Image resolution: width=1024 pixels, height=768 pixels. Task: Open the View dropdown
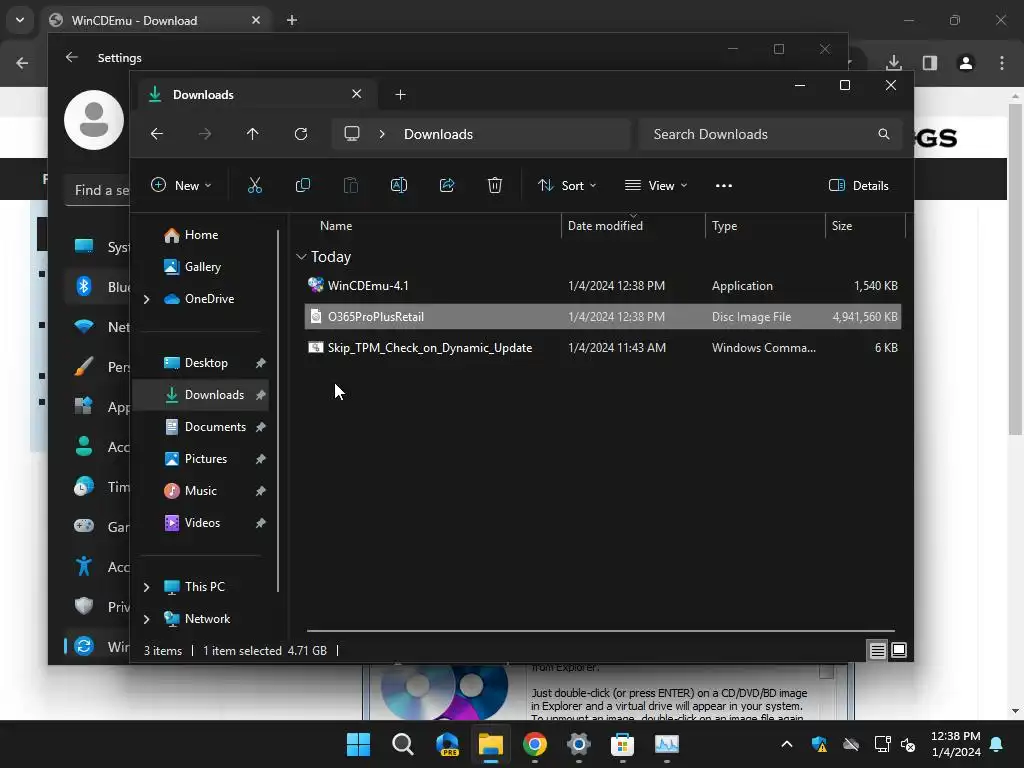656,185
